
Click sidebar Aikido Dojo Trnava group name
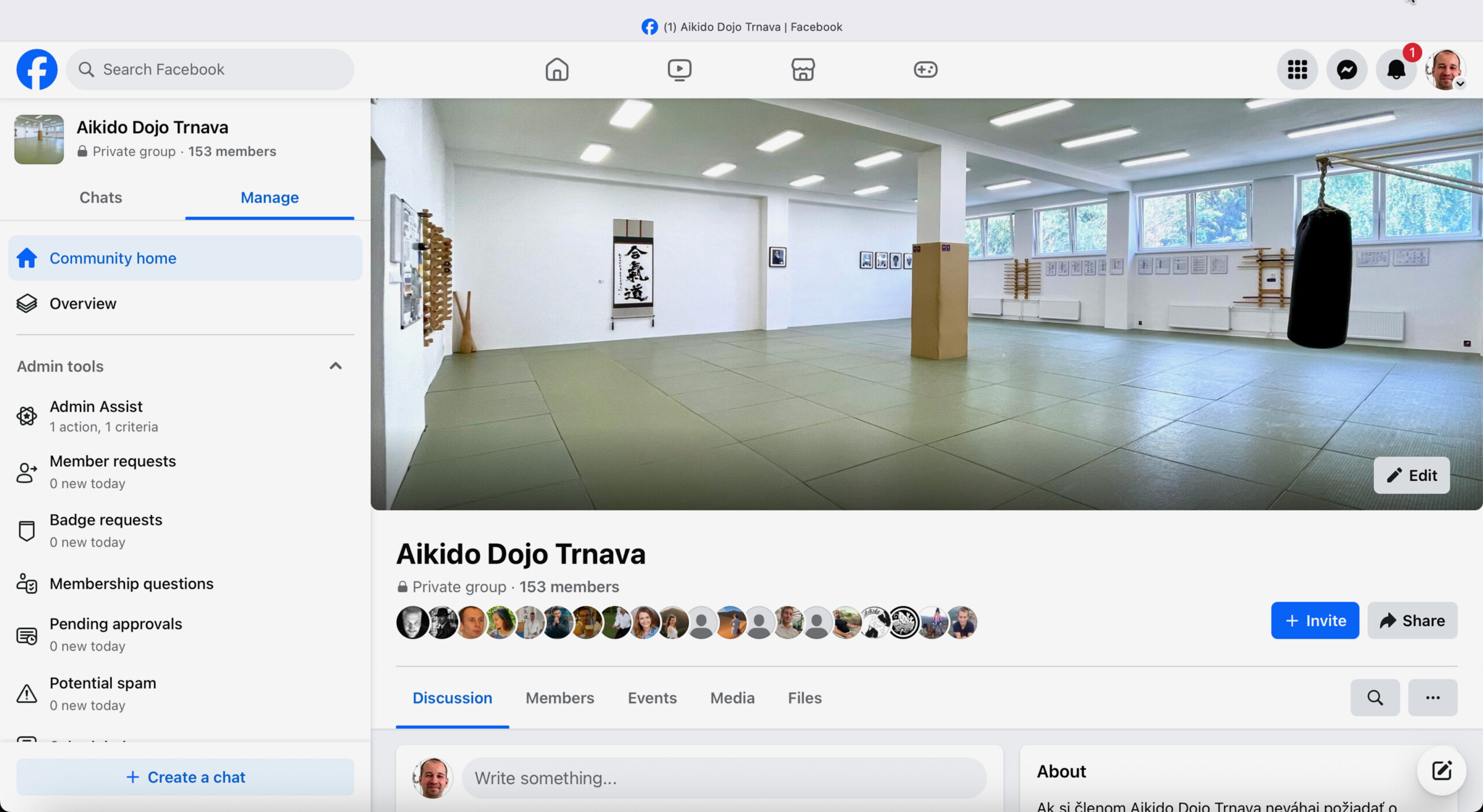pyautogui.click(x=152, y=127)
